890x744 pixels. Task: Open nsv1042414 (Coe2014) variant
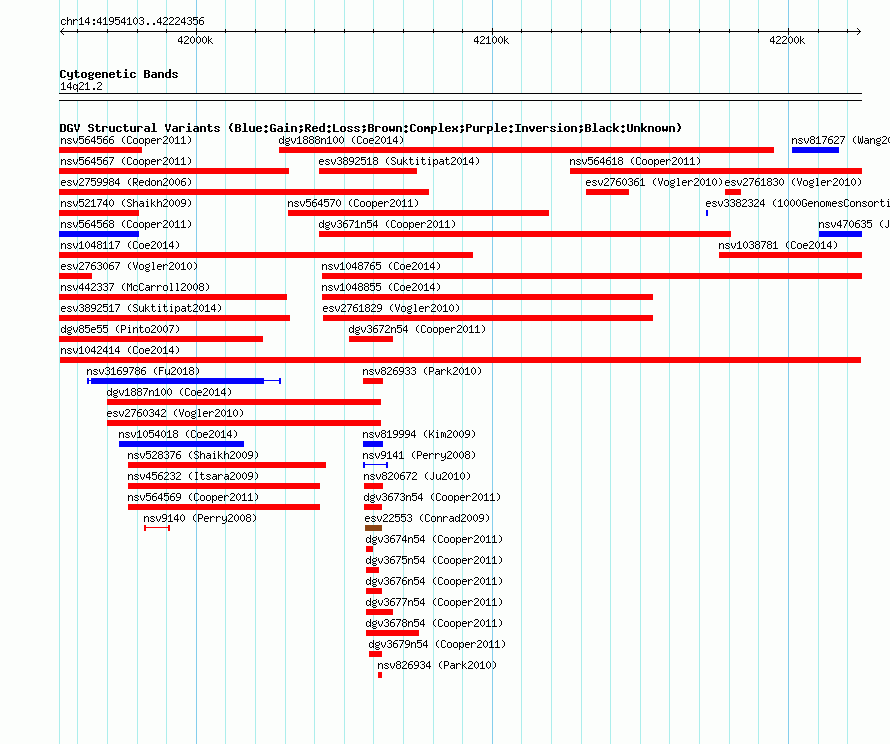[x=120, y=350]
